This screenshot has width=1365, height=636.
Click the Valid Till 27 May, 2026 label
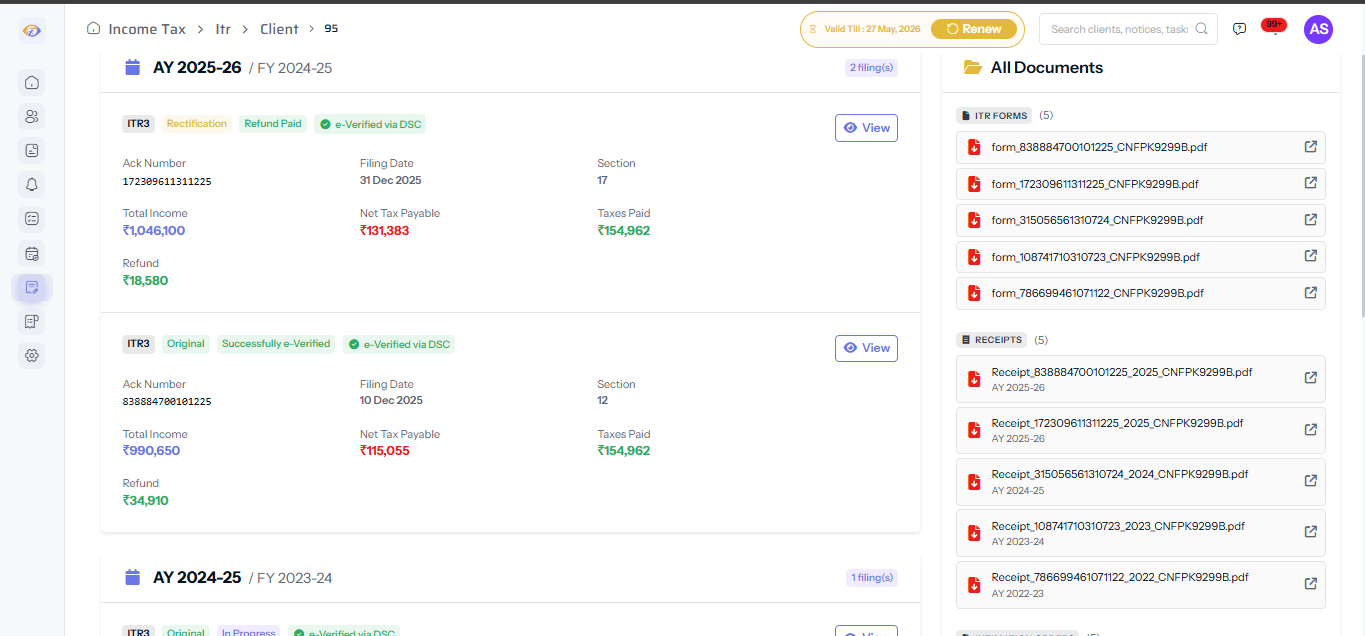tap(872, 29)
